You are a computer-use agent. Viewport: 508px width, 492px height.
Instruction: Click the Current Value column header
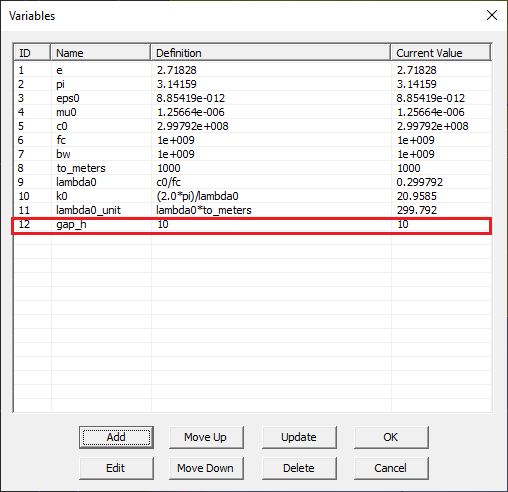point(441,53)
